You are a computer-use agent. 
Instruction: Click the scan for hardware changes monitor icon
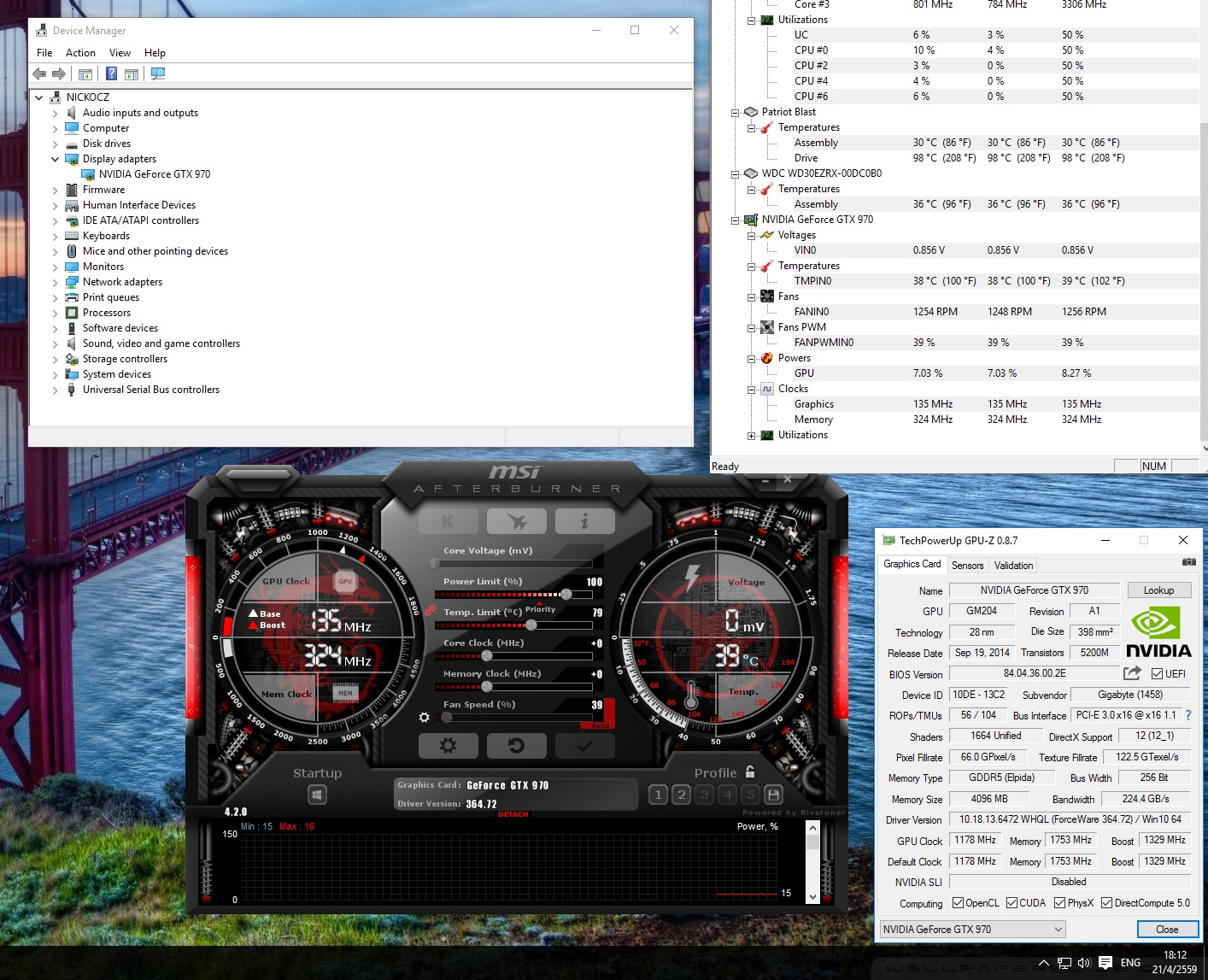(158, 73)
